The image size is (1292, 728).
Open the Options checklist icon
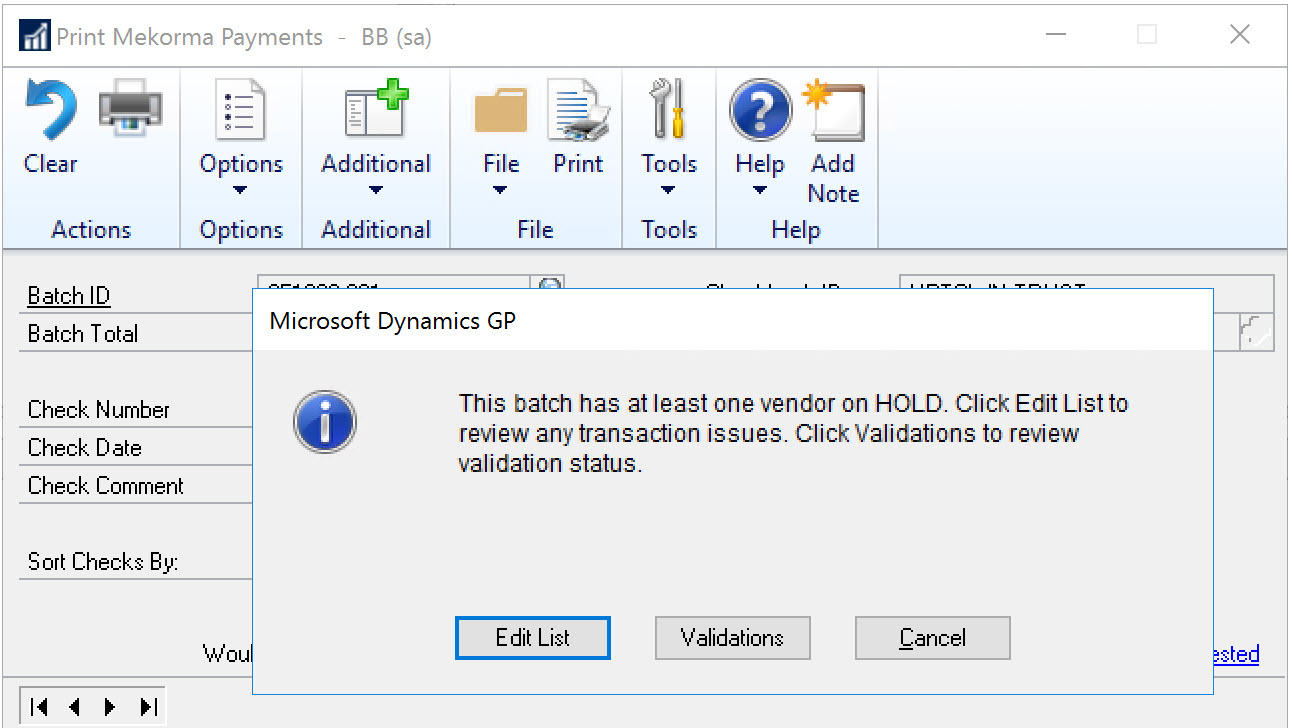[241, 110]
